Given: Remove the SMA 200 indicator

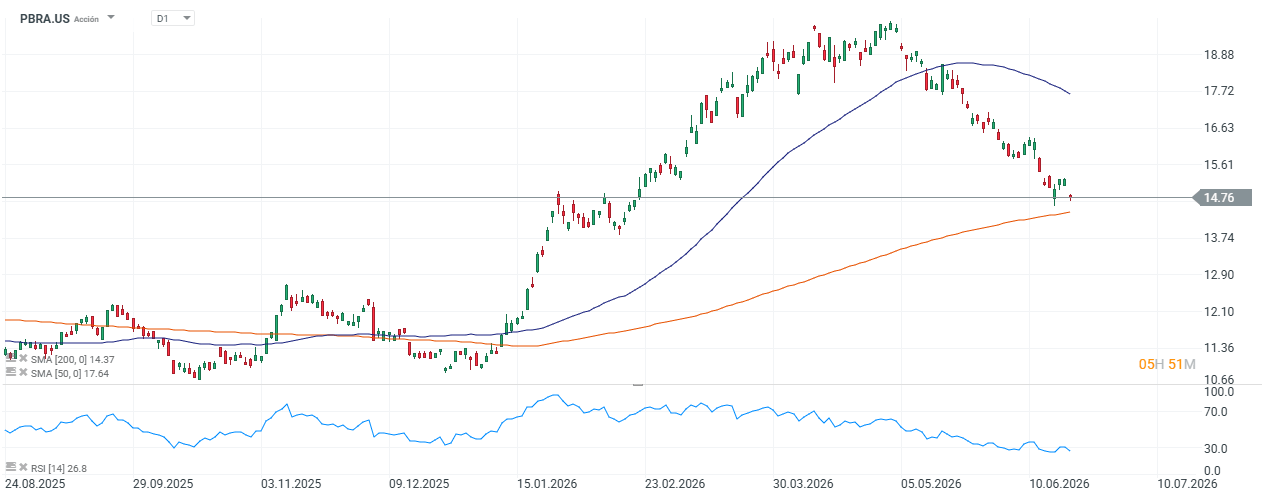Looking at the screenshot, I should [23, 359].
